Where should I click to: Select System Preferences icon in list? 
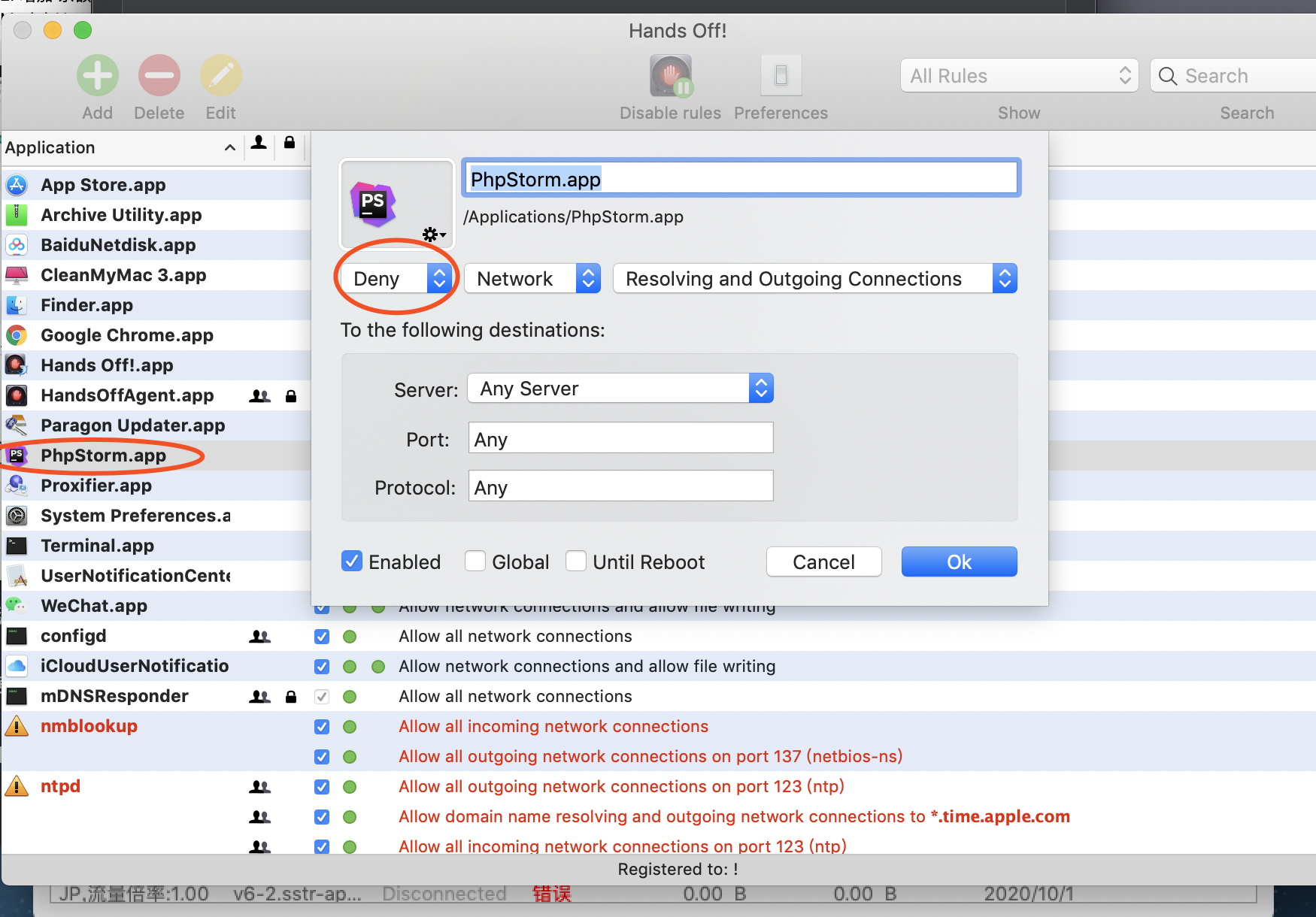click(17, 516)
